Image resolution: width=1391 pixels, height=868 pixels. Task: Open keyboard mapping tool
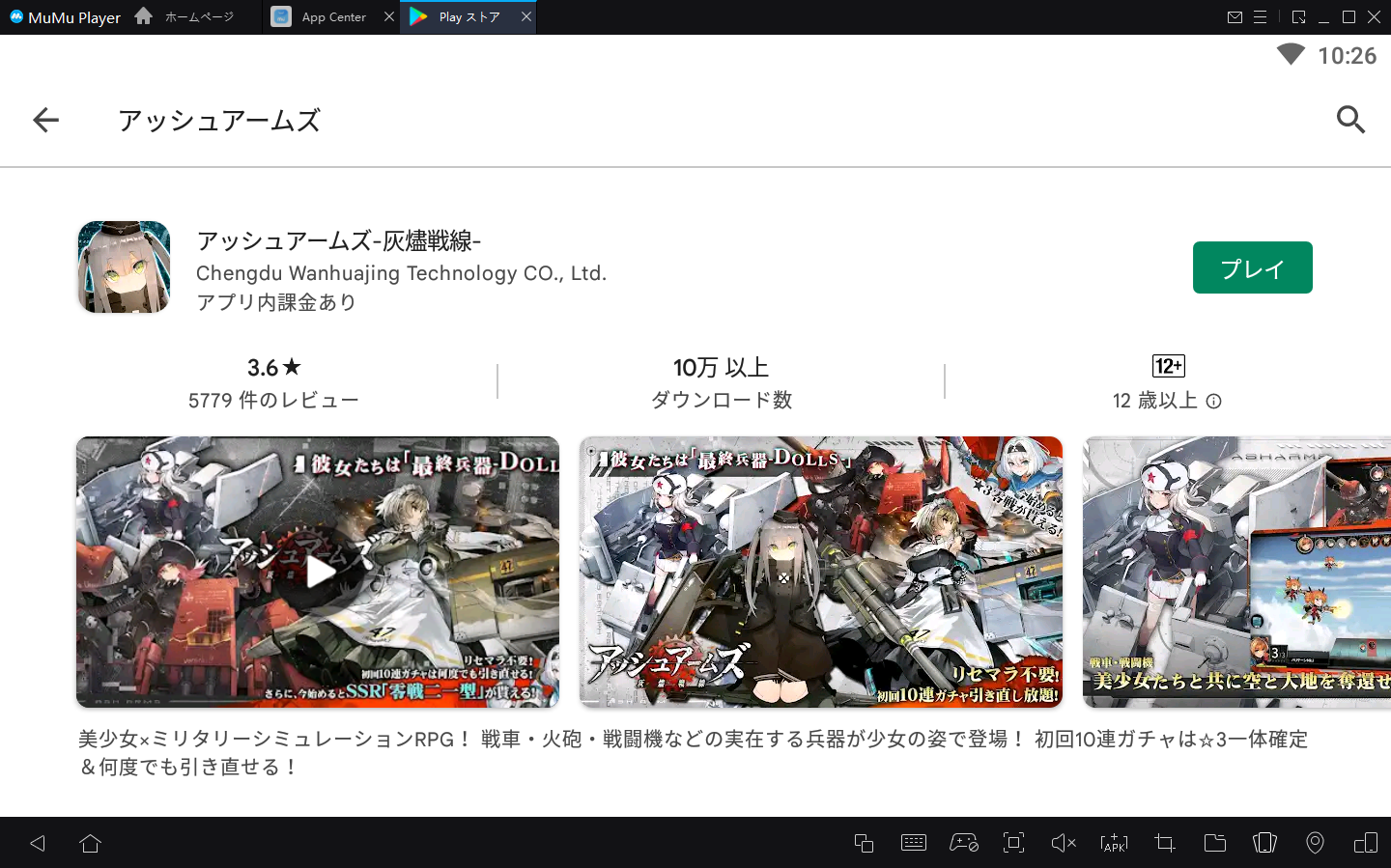coord(914,843)
